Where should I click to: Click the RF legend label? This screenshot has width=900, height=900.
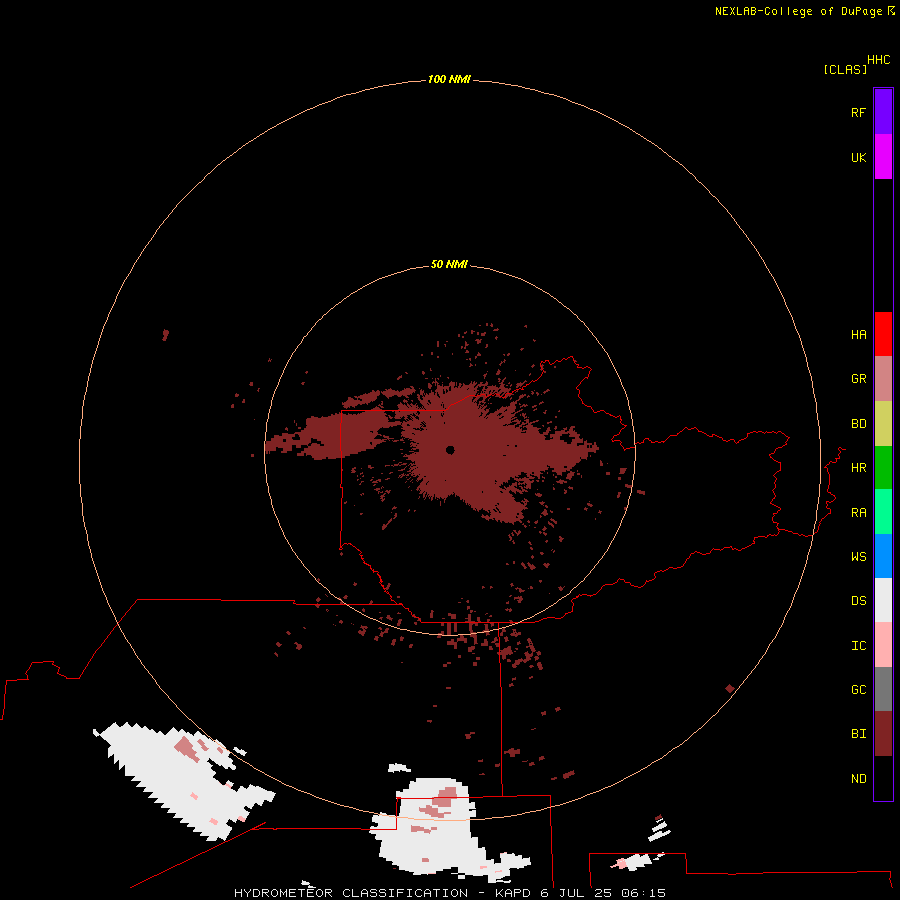point(858,112)
